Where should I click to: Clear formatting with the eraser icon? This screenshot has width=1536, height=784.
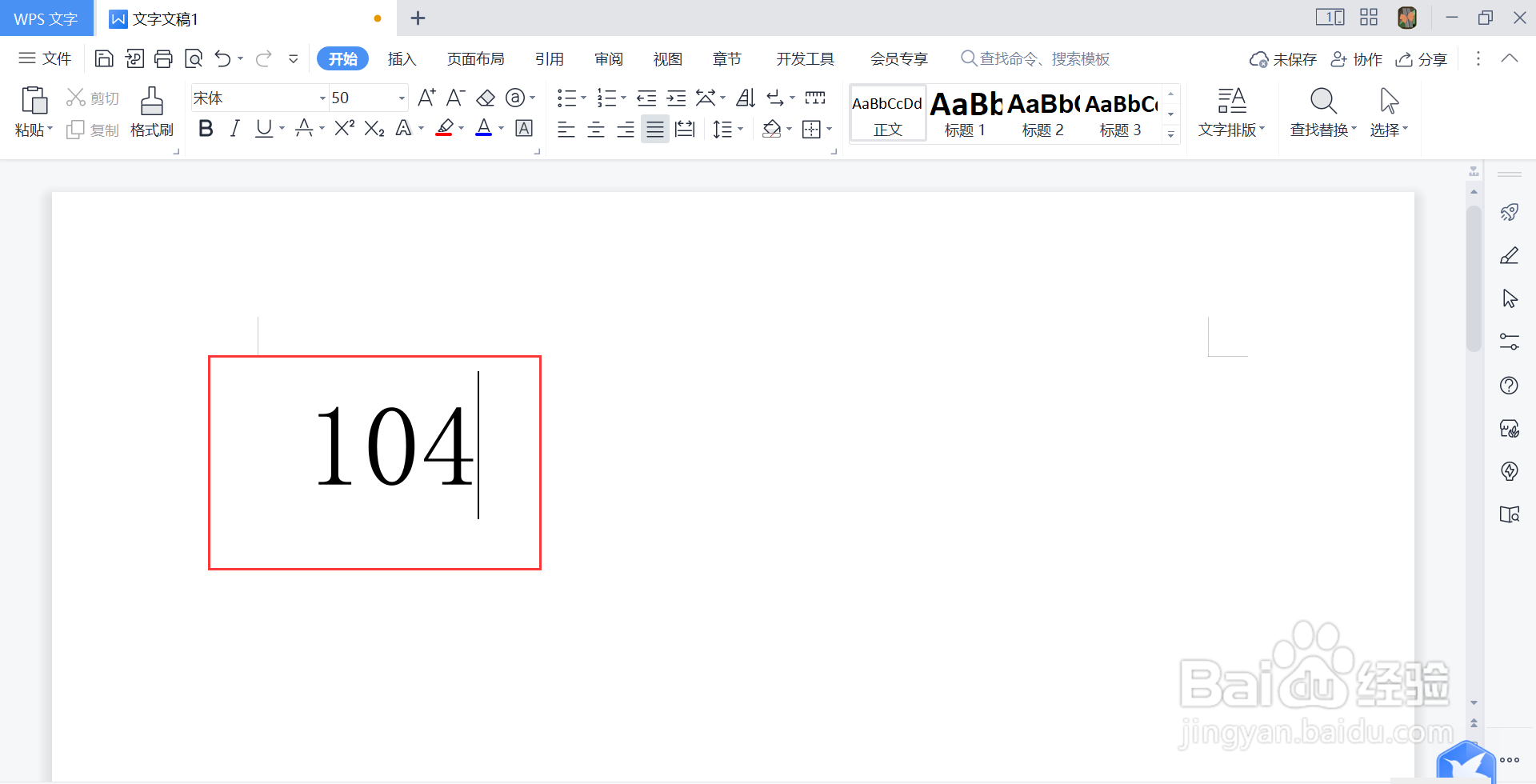(x=486, y=98)
